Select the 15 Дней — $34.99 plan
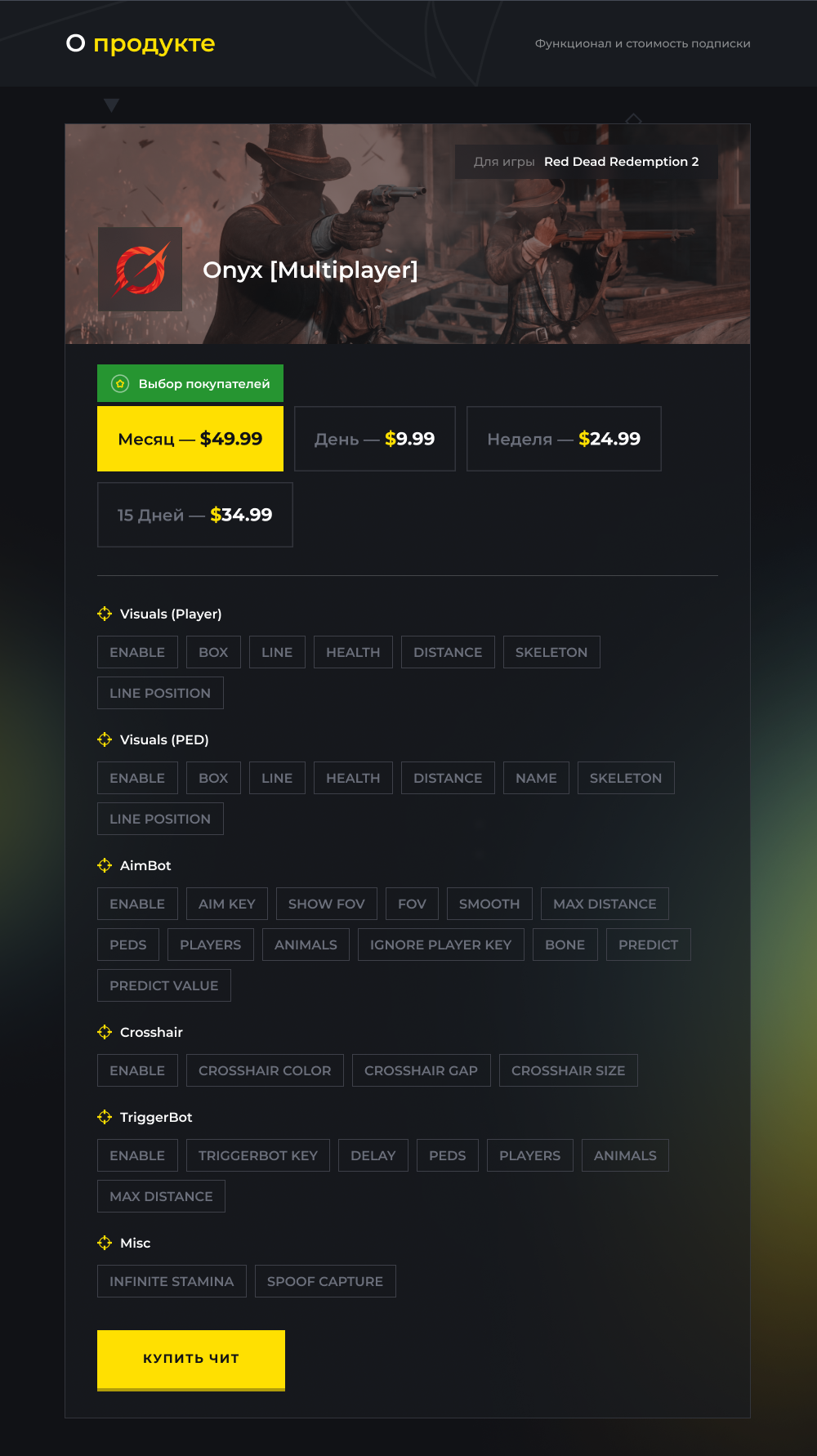 click(x=195, y=515)
